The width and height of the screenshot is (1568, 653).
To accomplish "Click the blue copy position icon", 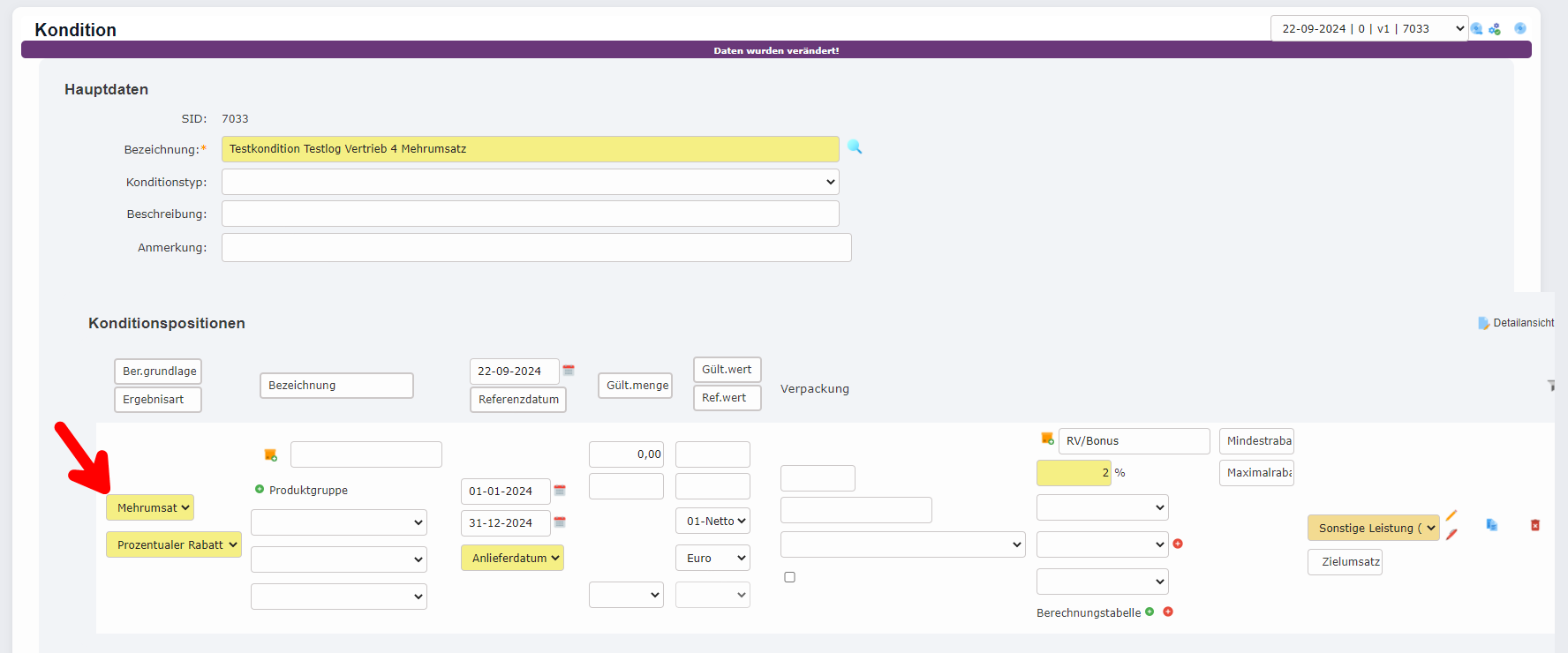I will coord(1492,525).
